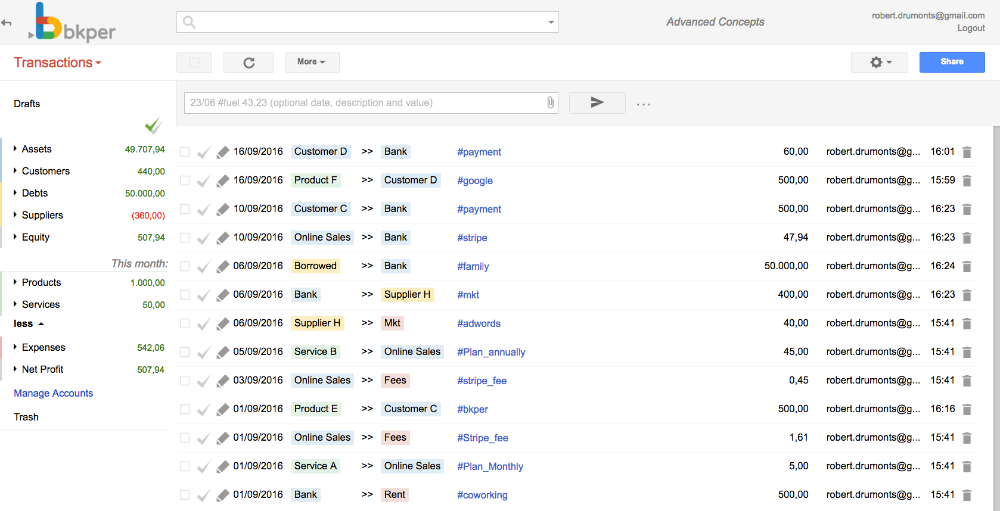Screen dimensions: 1000x511
Task: Click the Borrowed account tag
Action: pyautogui.click(x=315, y=266)
